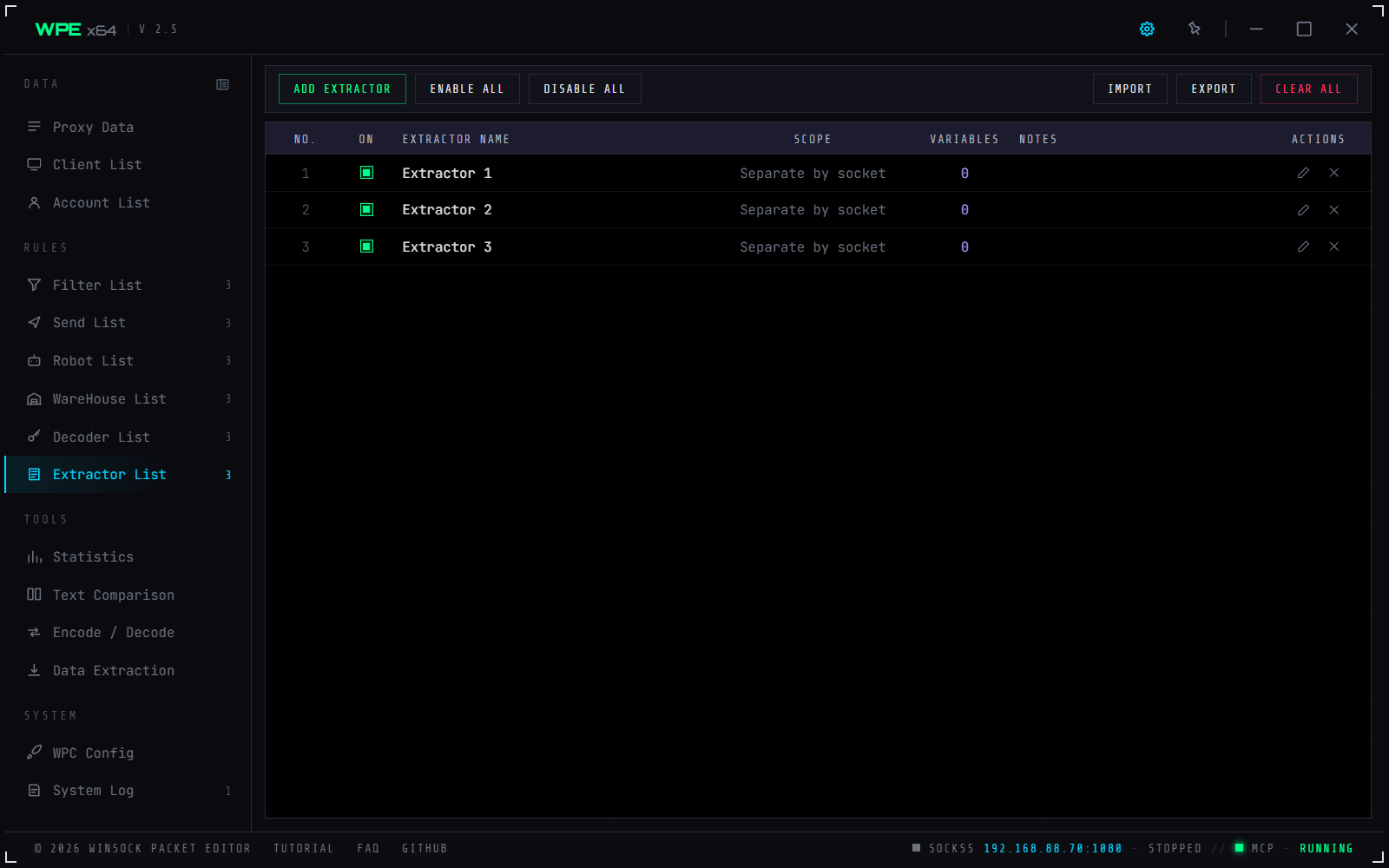
Task: Click the red CLEAR ALL button
Action: pos(1308,89)
